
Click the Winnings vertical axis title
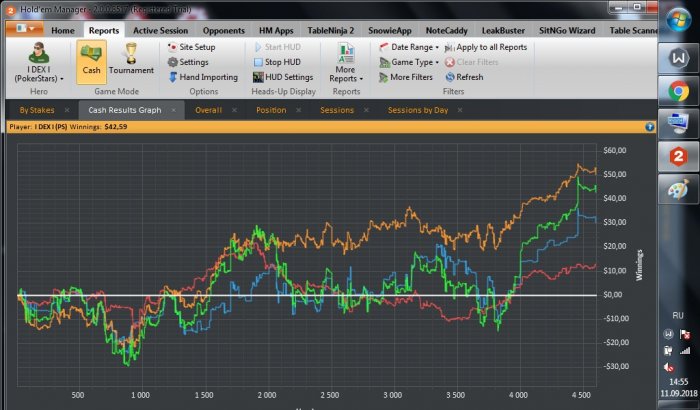(x=639, y=265)
